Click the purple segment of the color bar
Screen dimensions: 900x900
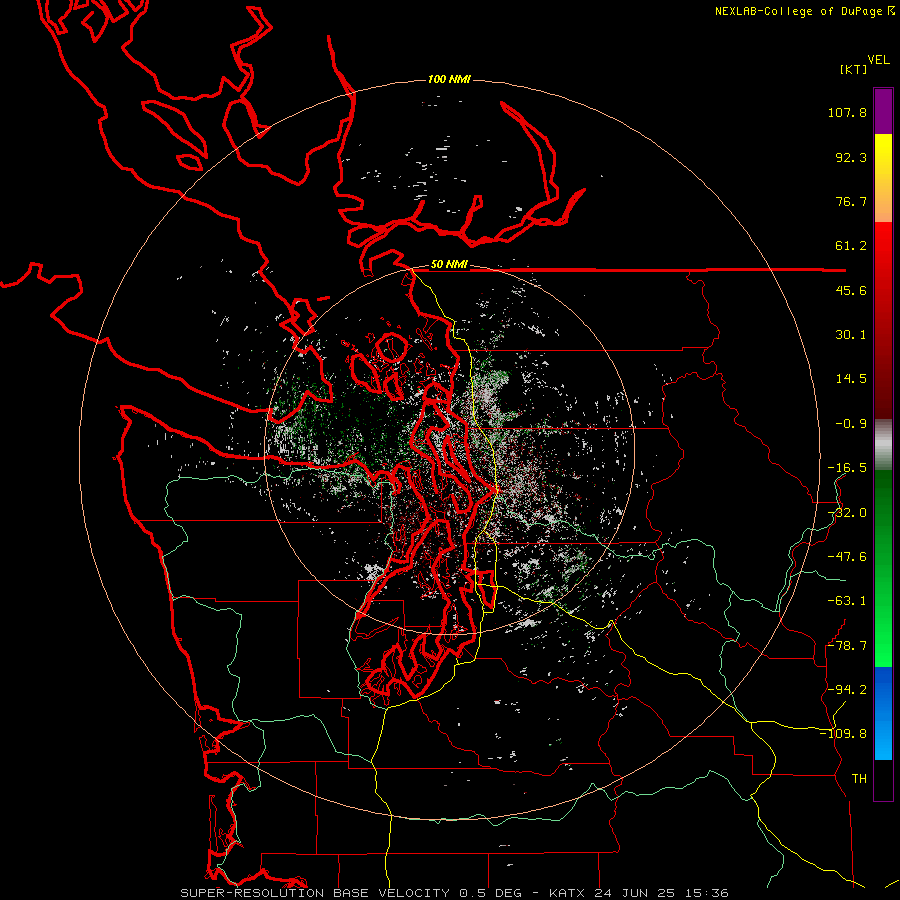883,111
